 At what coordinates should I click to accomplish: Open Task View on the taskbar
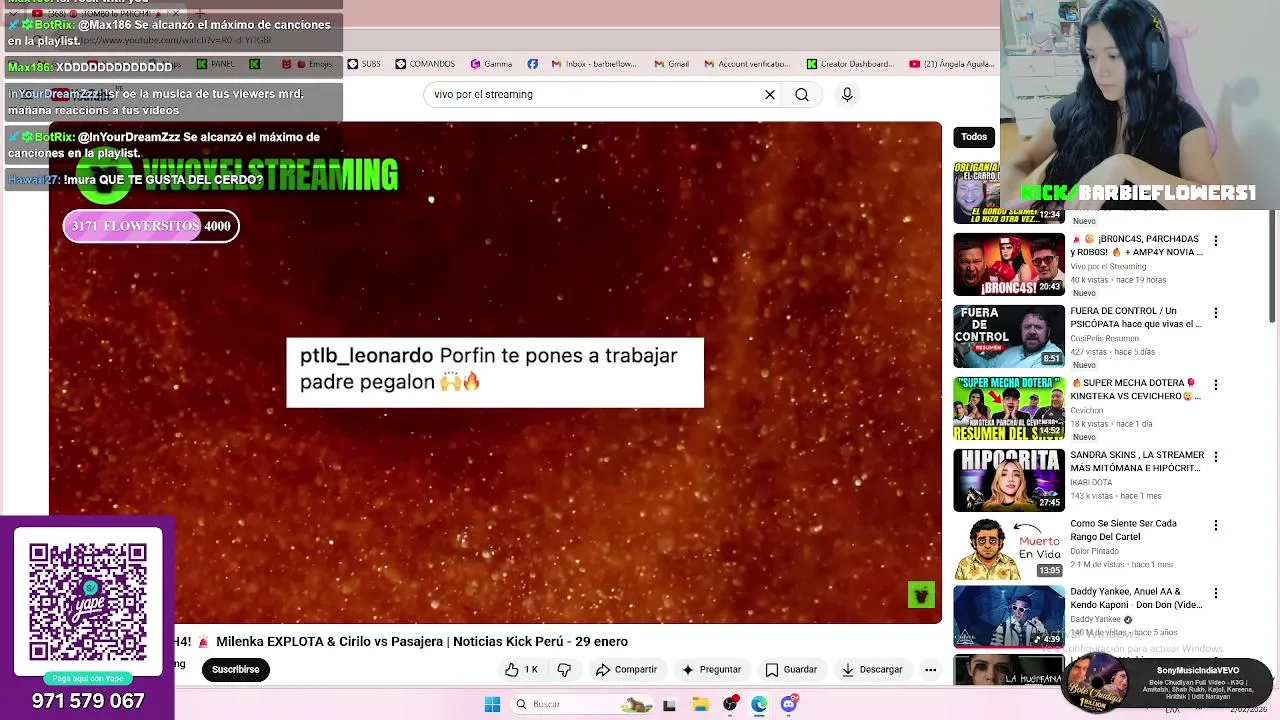pyautogui.click(x=669, y=704)
